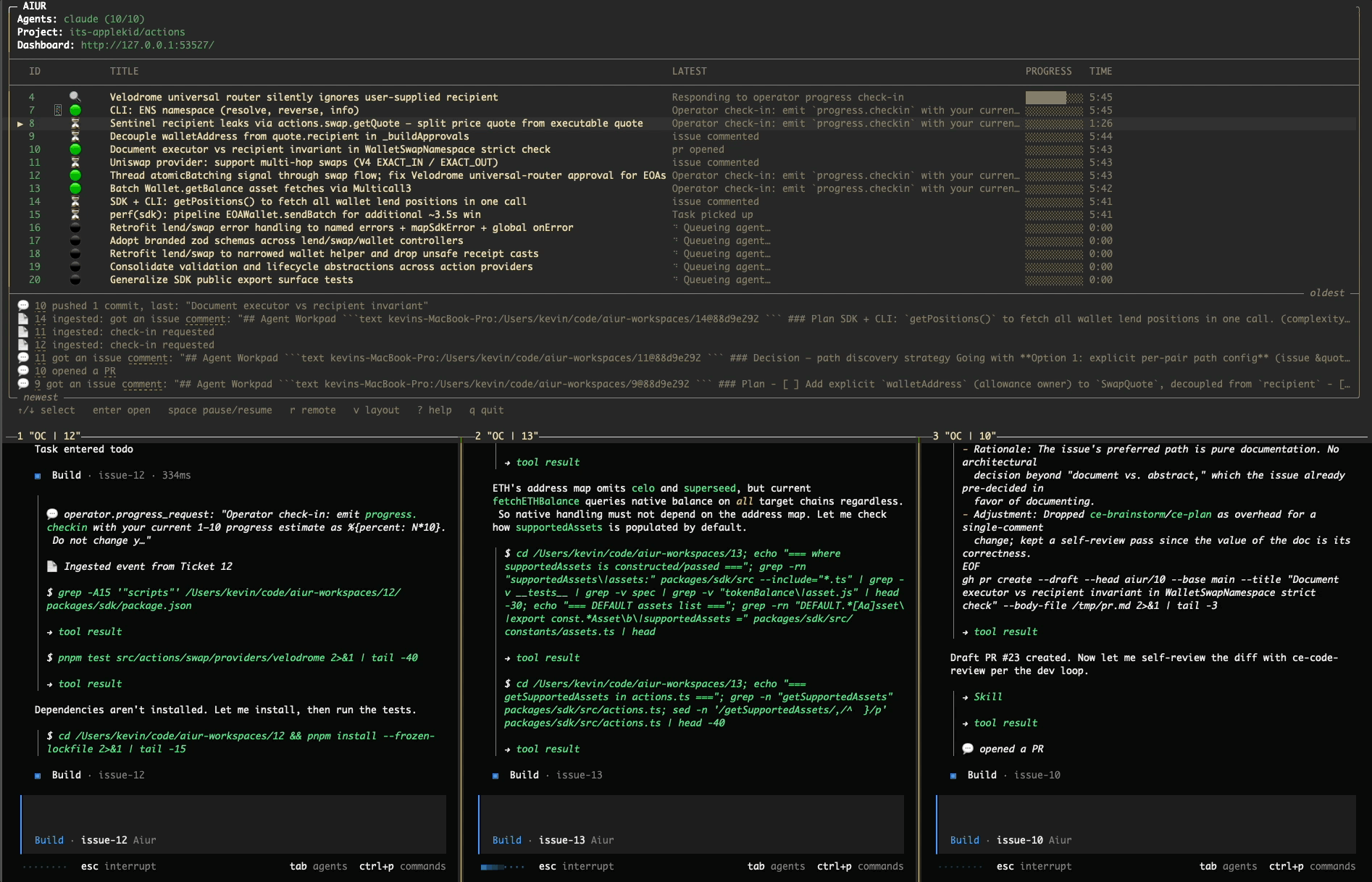Click 'comment' link in '9 got an issue' log
Screen dimensions: 1372x882
click(142, 384)
